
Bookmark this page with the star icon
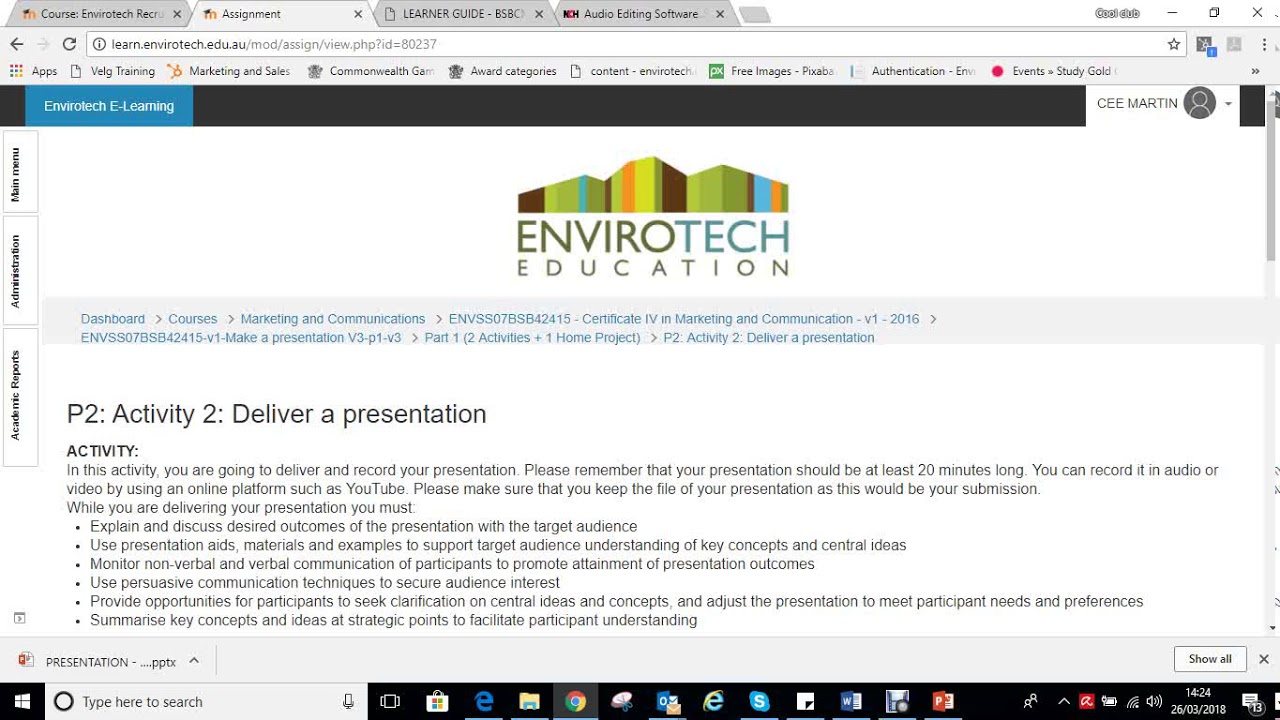(x=1174, y=44)
